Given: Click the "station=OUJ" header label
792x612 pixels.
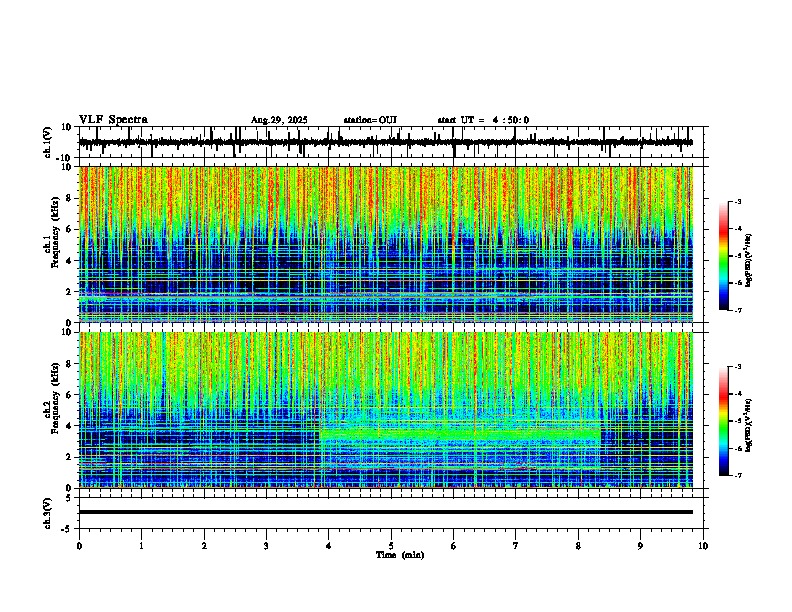Looking at the screenshot, I should tap(370, 120).
